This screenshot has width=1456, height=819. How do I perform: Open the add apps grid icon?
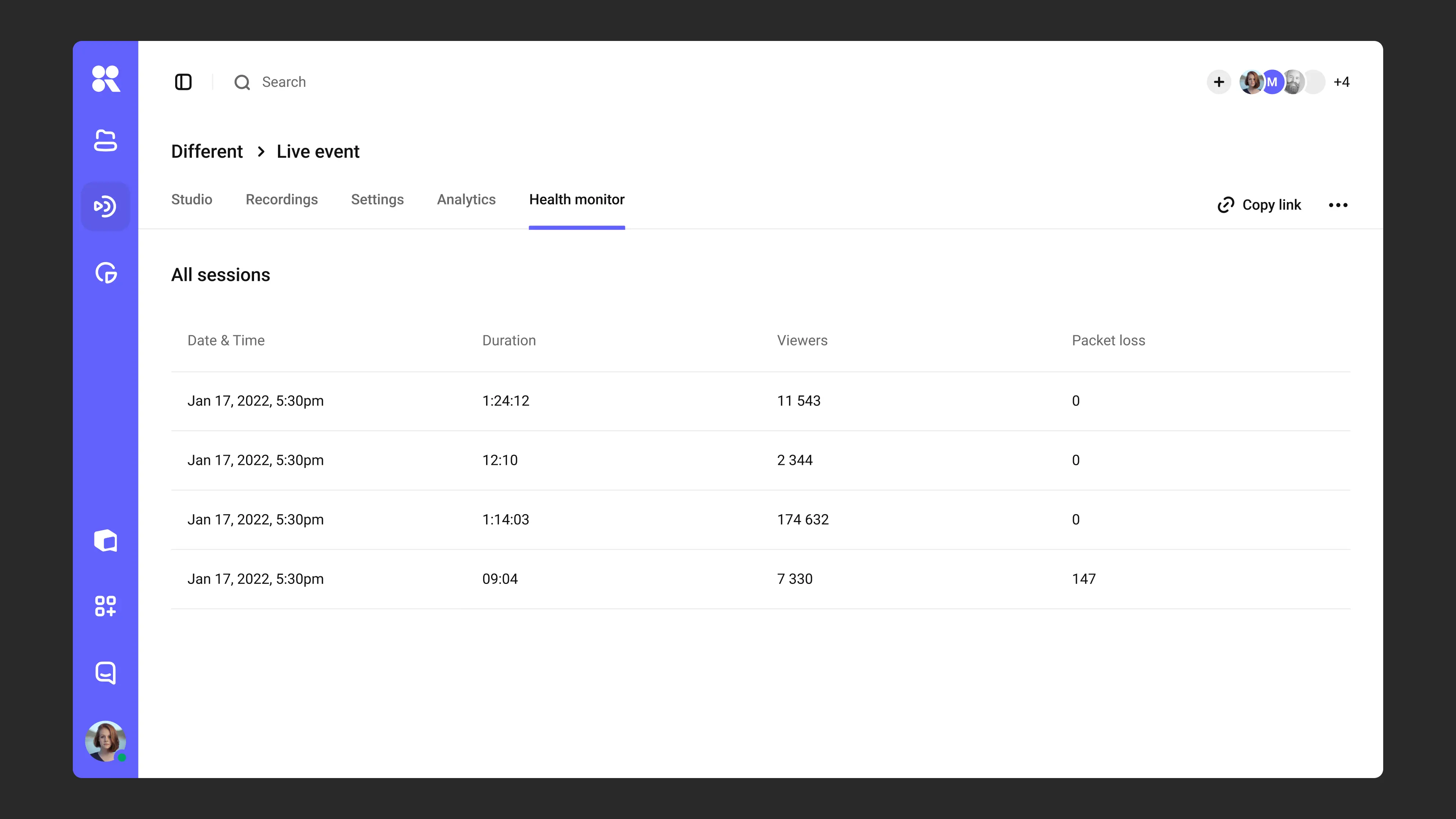pos(106,606)
